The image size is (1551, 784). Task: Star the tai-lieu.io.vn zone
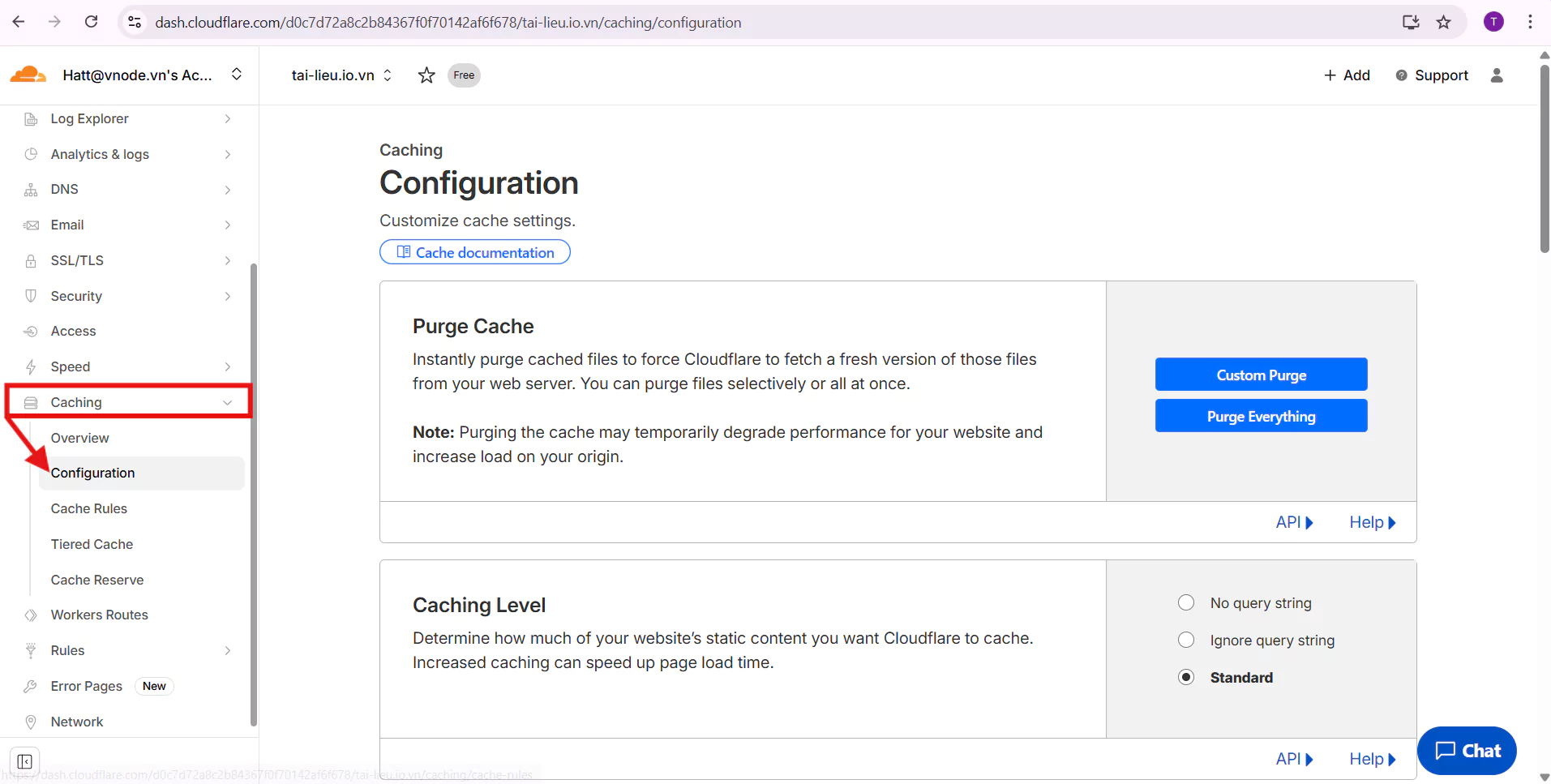click(426, 75)
